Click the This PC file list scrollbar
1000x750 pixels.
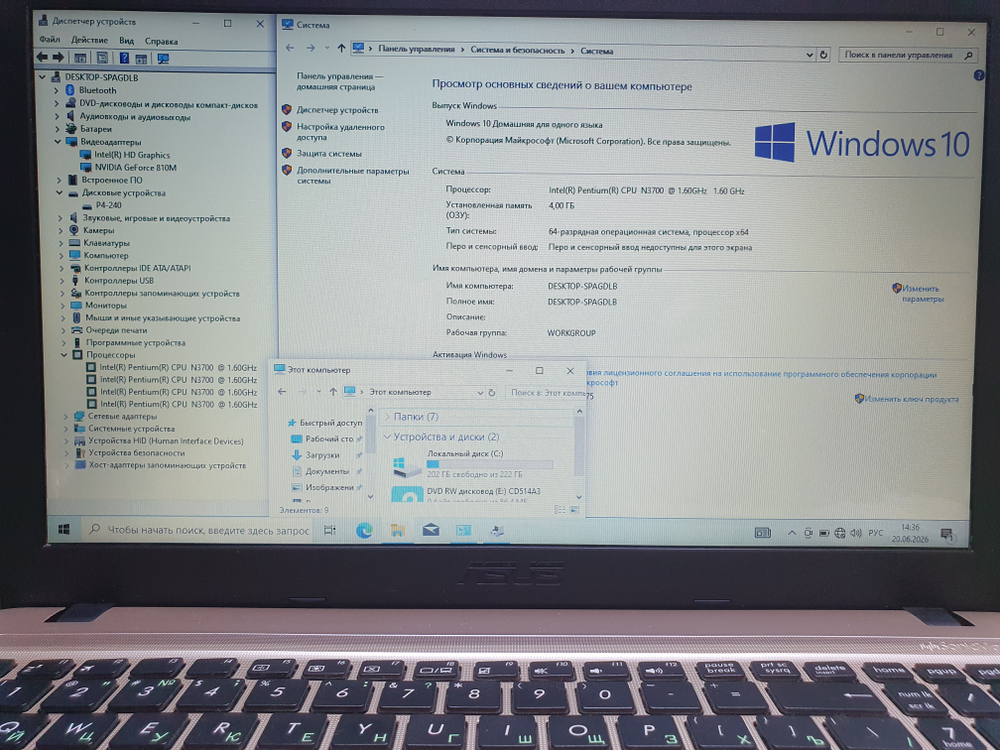tap(579, 454)
